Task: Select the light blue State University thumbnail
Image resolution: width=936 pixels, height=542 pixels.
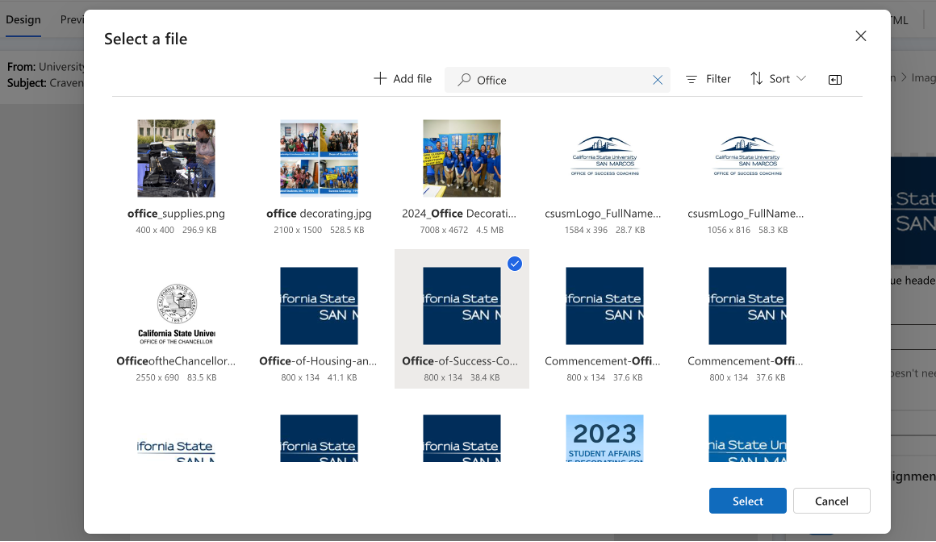Action: (x=747, y=438)
